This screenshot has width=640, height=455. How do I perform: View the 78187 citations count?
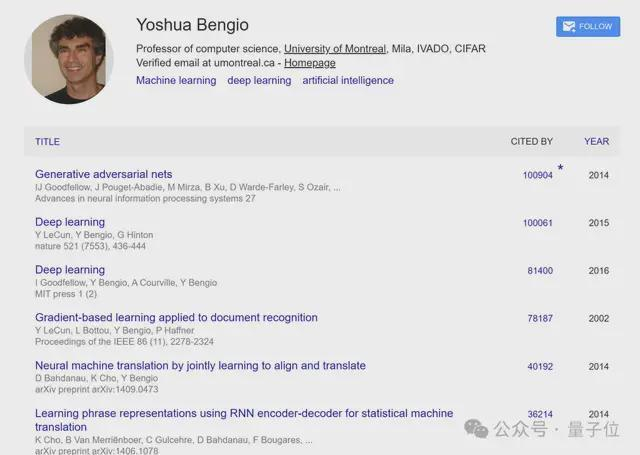tap(540, 318)
